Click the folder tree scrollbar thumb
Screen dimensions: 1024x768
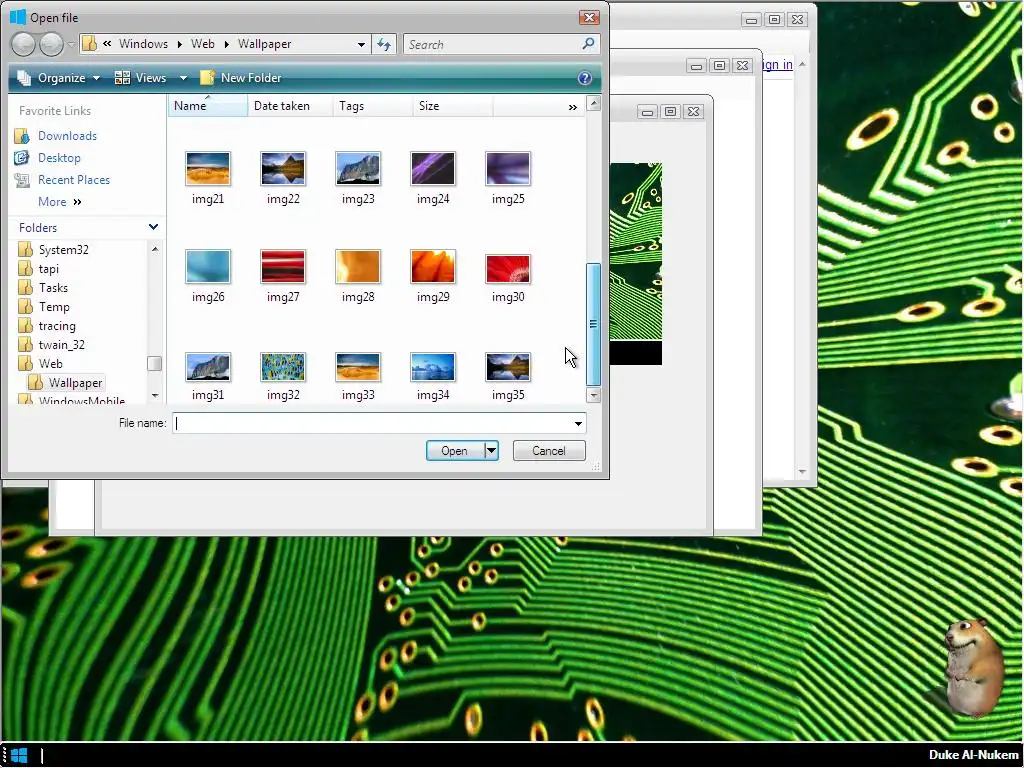(x=154, y=363)
